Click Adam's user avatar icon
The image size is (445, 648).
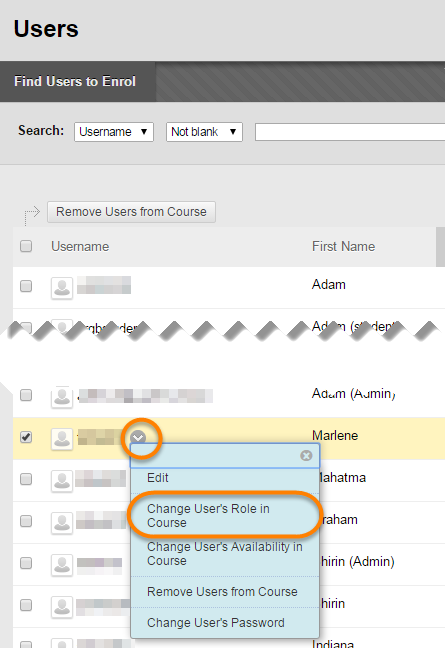coord(62,288)
